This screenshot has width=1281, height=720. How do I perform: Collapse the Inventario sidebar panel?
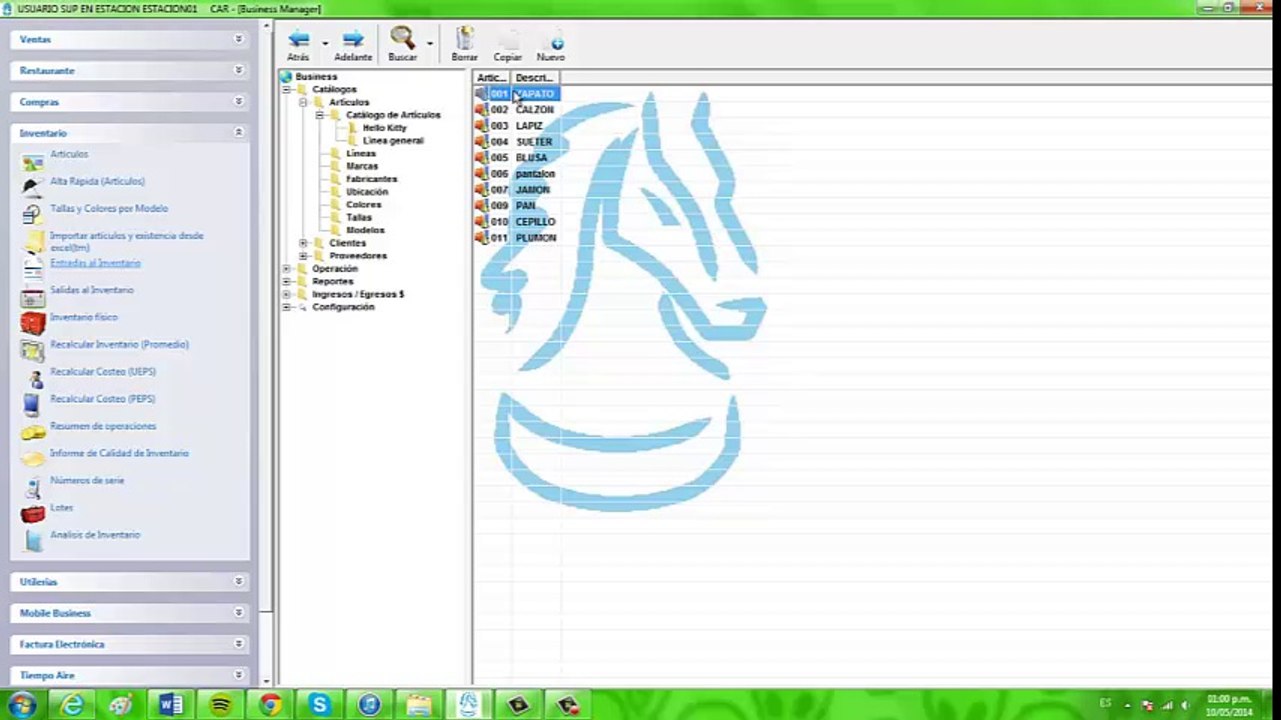[238, 132]
